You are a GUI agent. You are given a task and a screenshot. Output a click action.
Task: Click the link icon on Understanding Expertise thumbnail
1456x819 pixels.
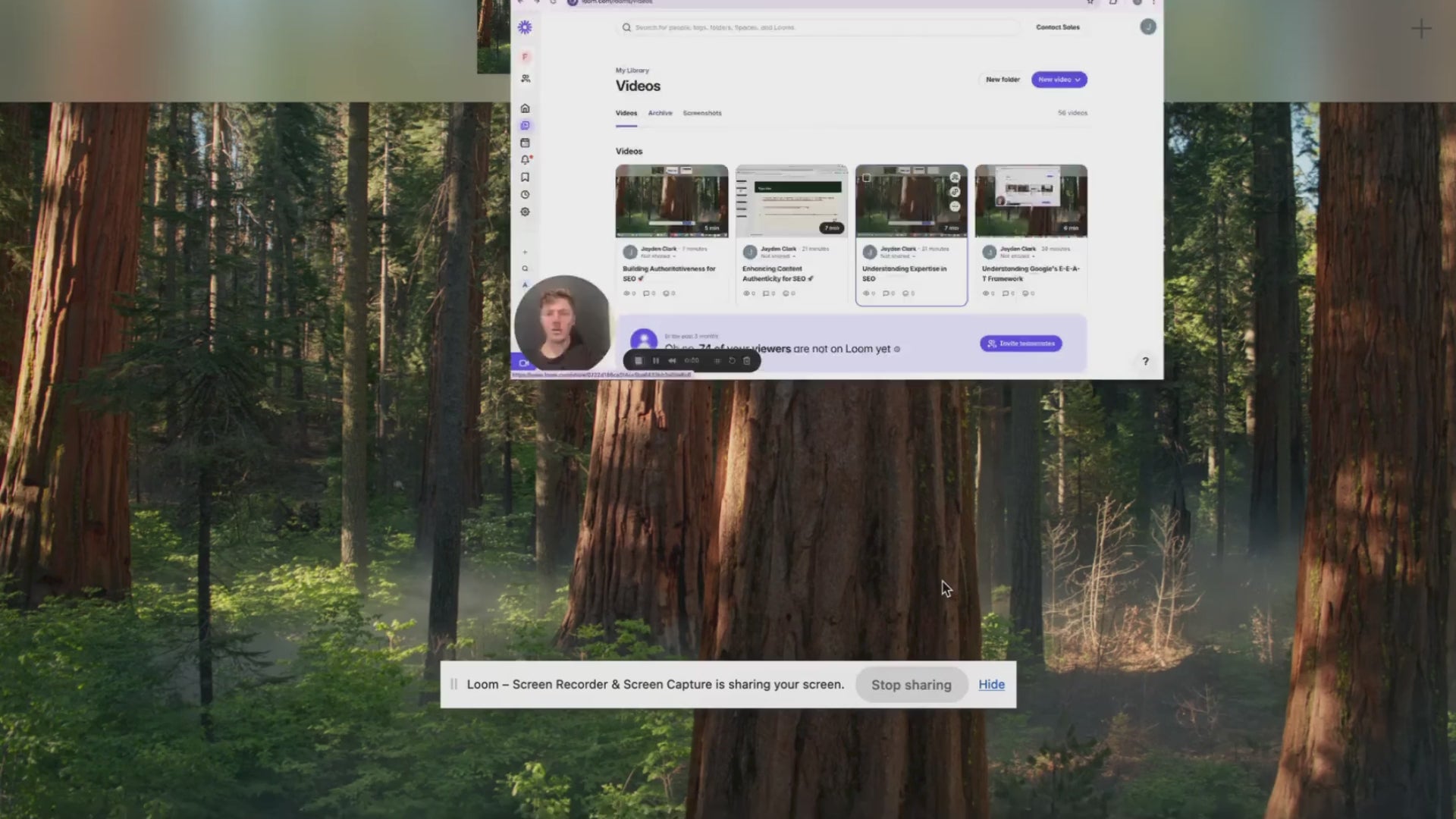point(955,192)
